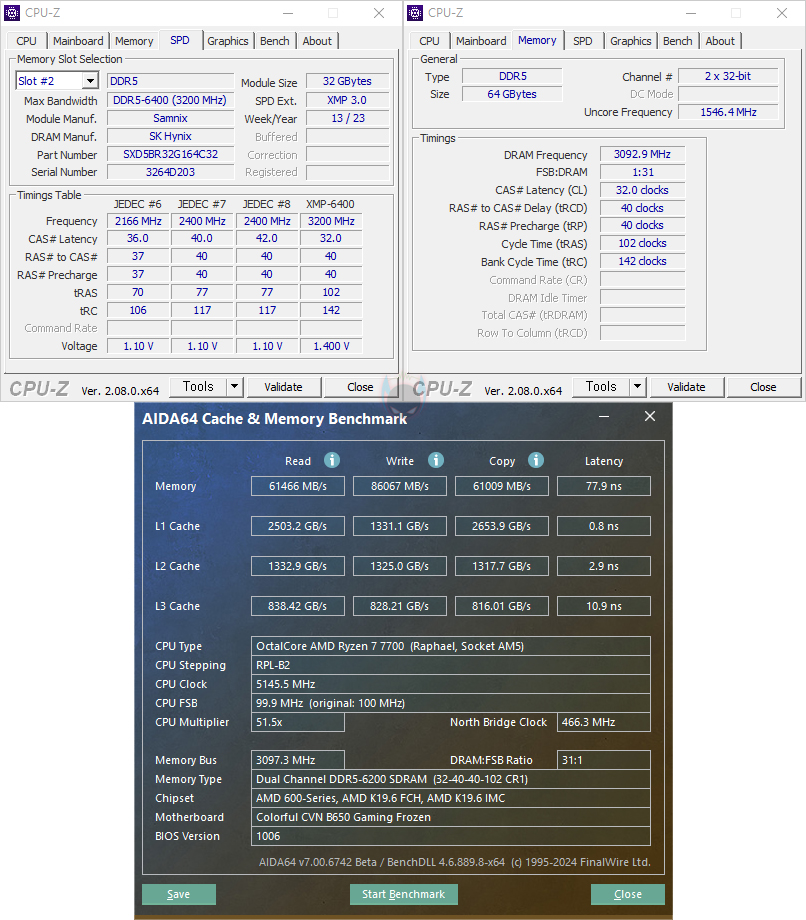
Task: Minimize the left CPU-Z window
Action: pyautogui.click(x=287, y=13)
